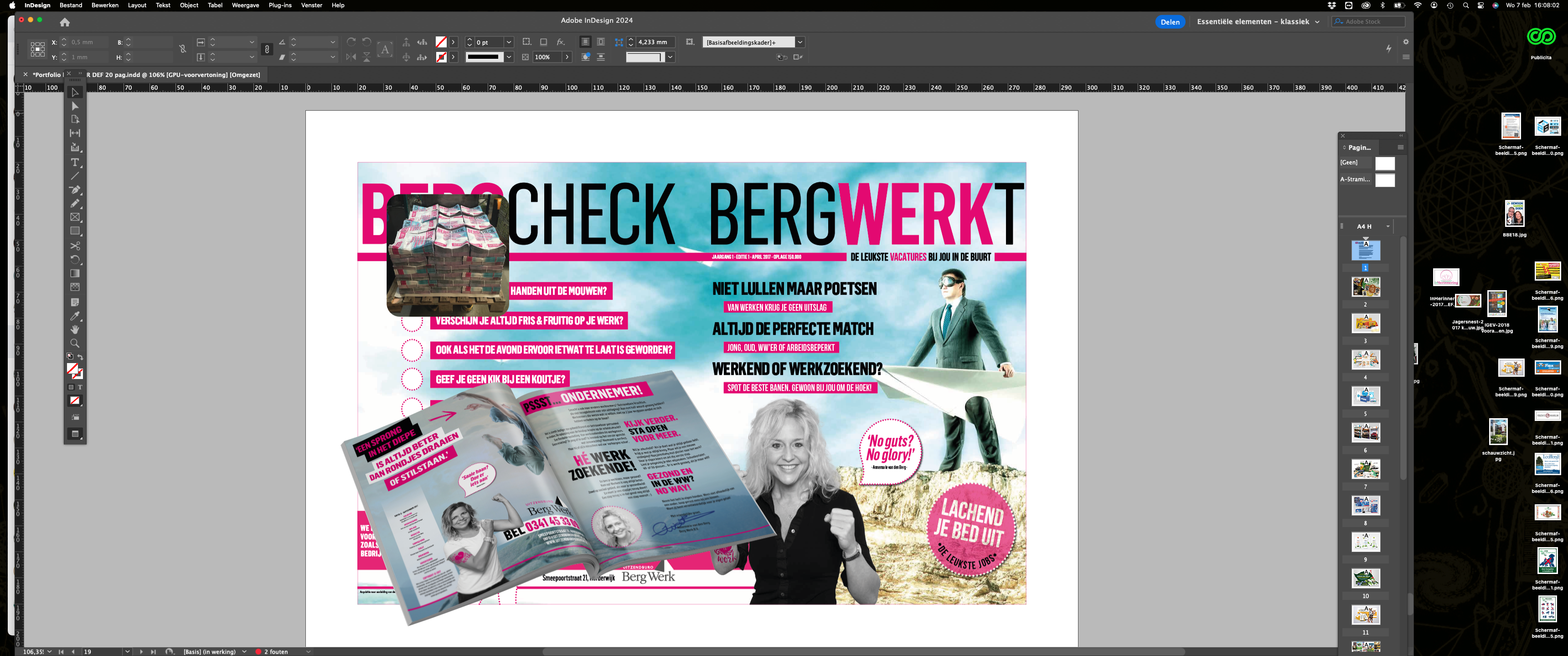Switch the screen mode button in toolbox
Screen dimensions: 1568x656
click(75, 434)
